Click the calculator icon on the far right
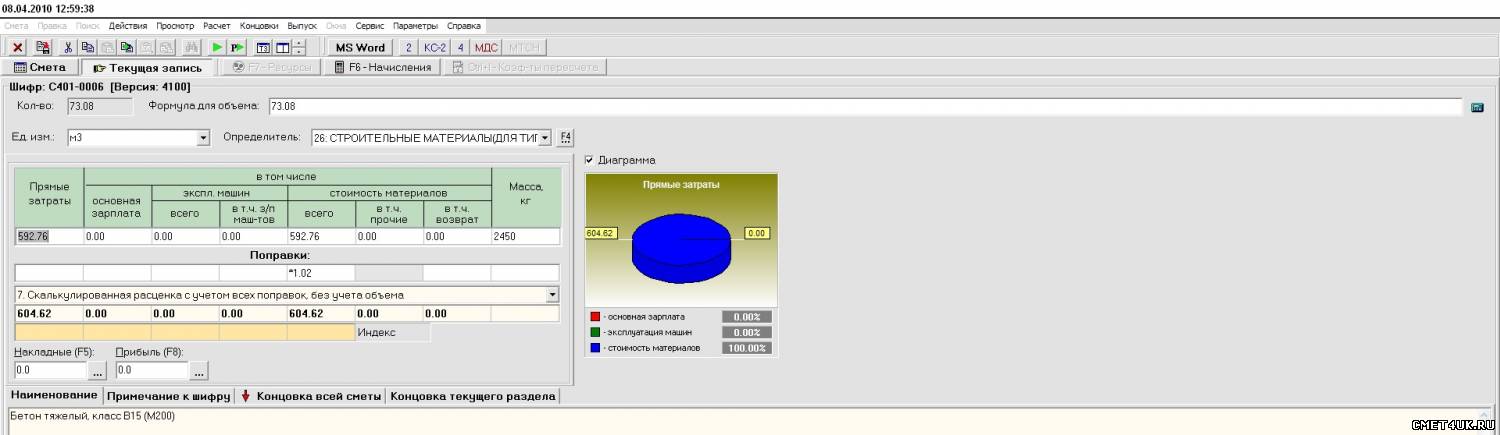Screen dimensions: 1500x435 [x=1477, y=107]
